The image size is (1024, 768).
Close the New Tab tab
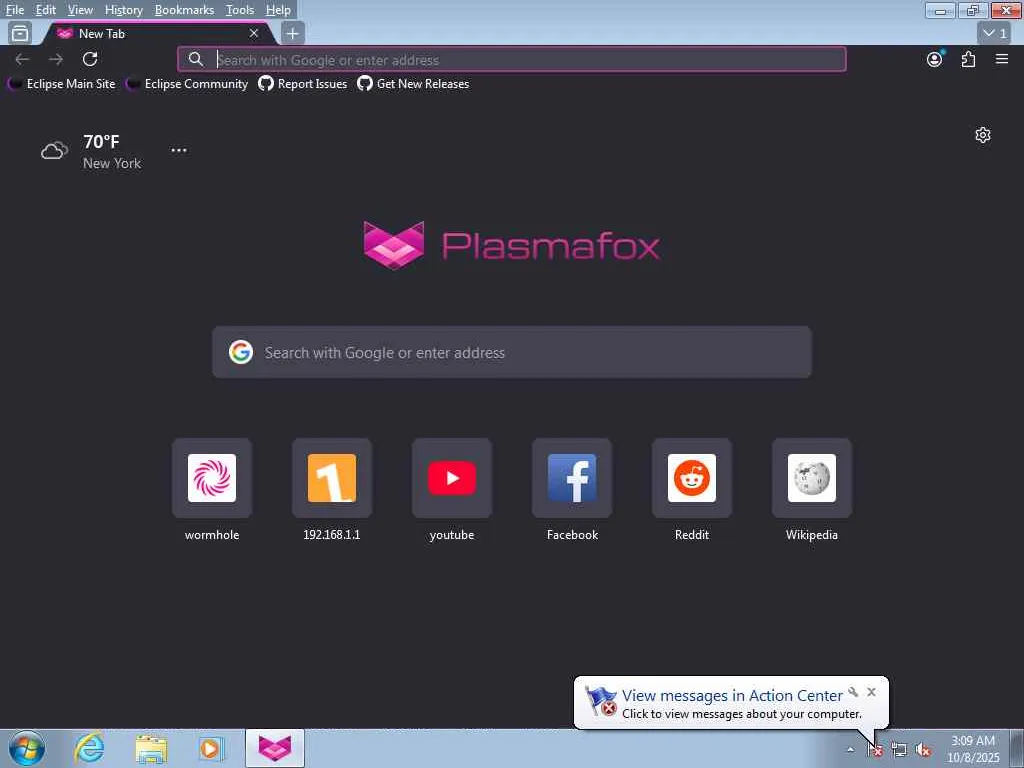(254, 33)
